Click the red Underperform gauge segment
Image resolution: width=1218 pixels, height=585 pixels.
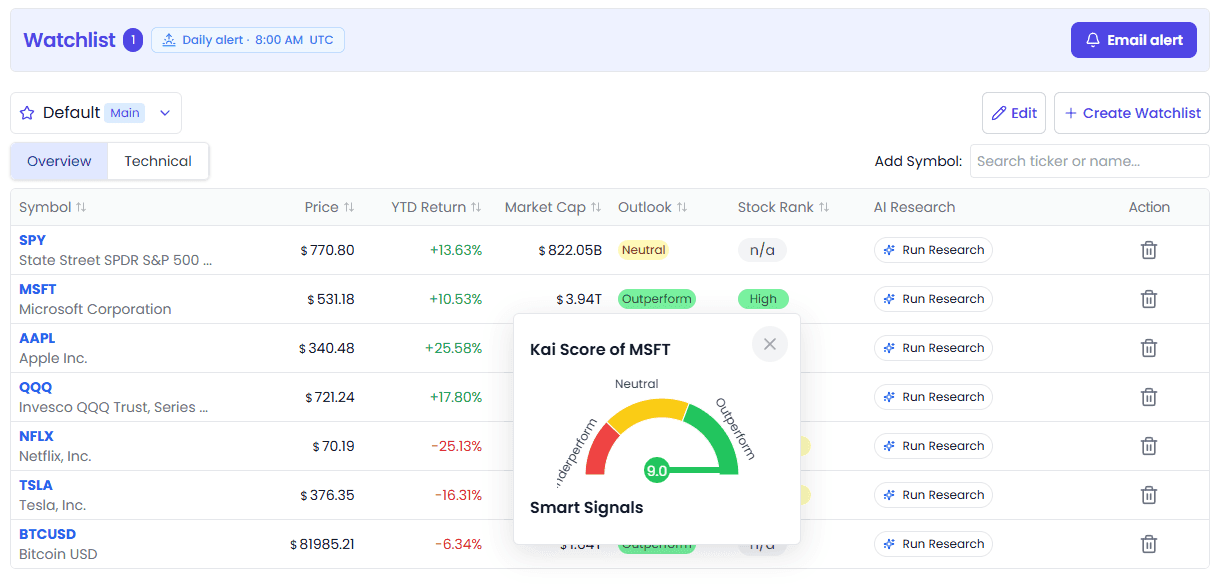(600, 448)
